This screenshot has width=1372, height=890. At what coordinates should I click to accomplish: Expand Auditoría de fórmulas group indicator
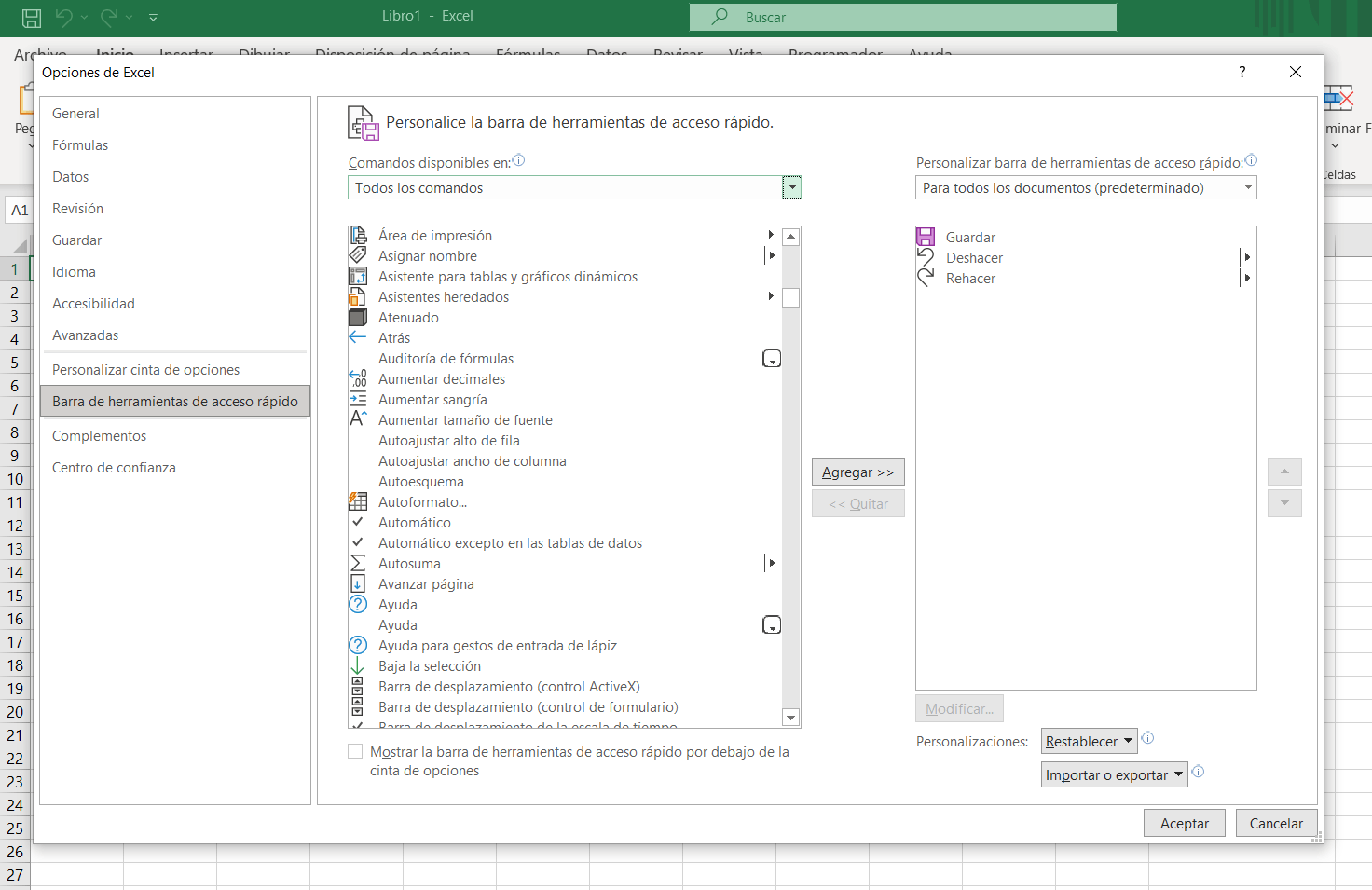(x=772, y=359)
